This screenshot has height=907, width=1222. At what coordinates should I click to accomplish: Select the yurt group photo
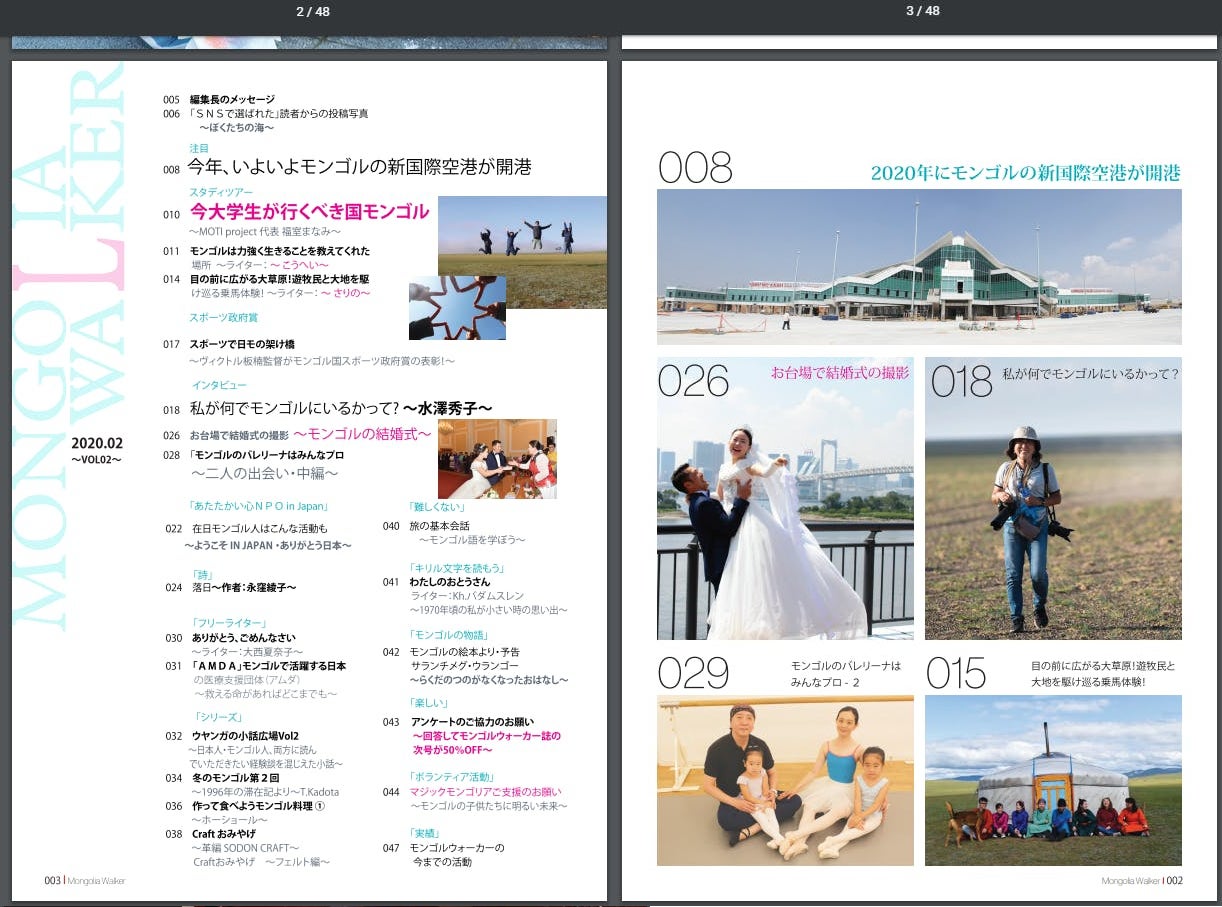click(1052, 780)
